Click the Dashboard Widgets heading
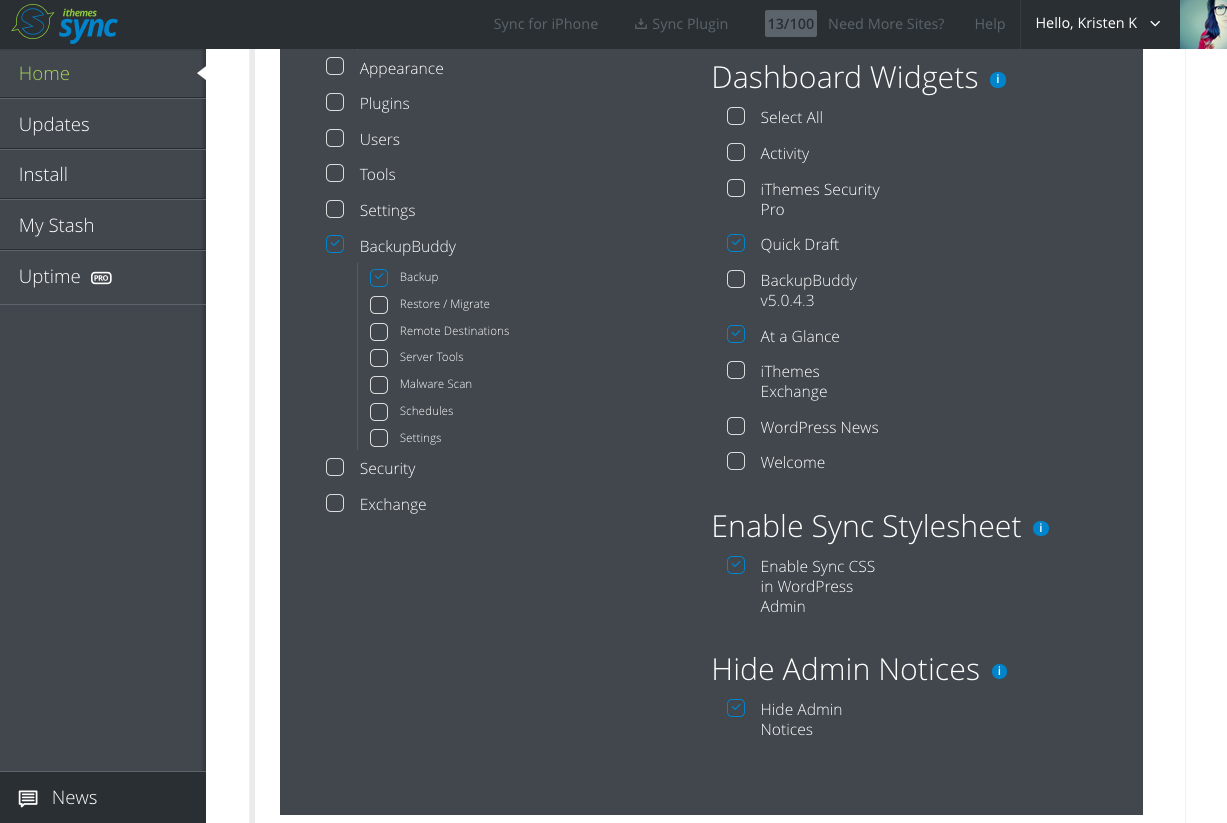 [845, 78]
